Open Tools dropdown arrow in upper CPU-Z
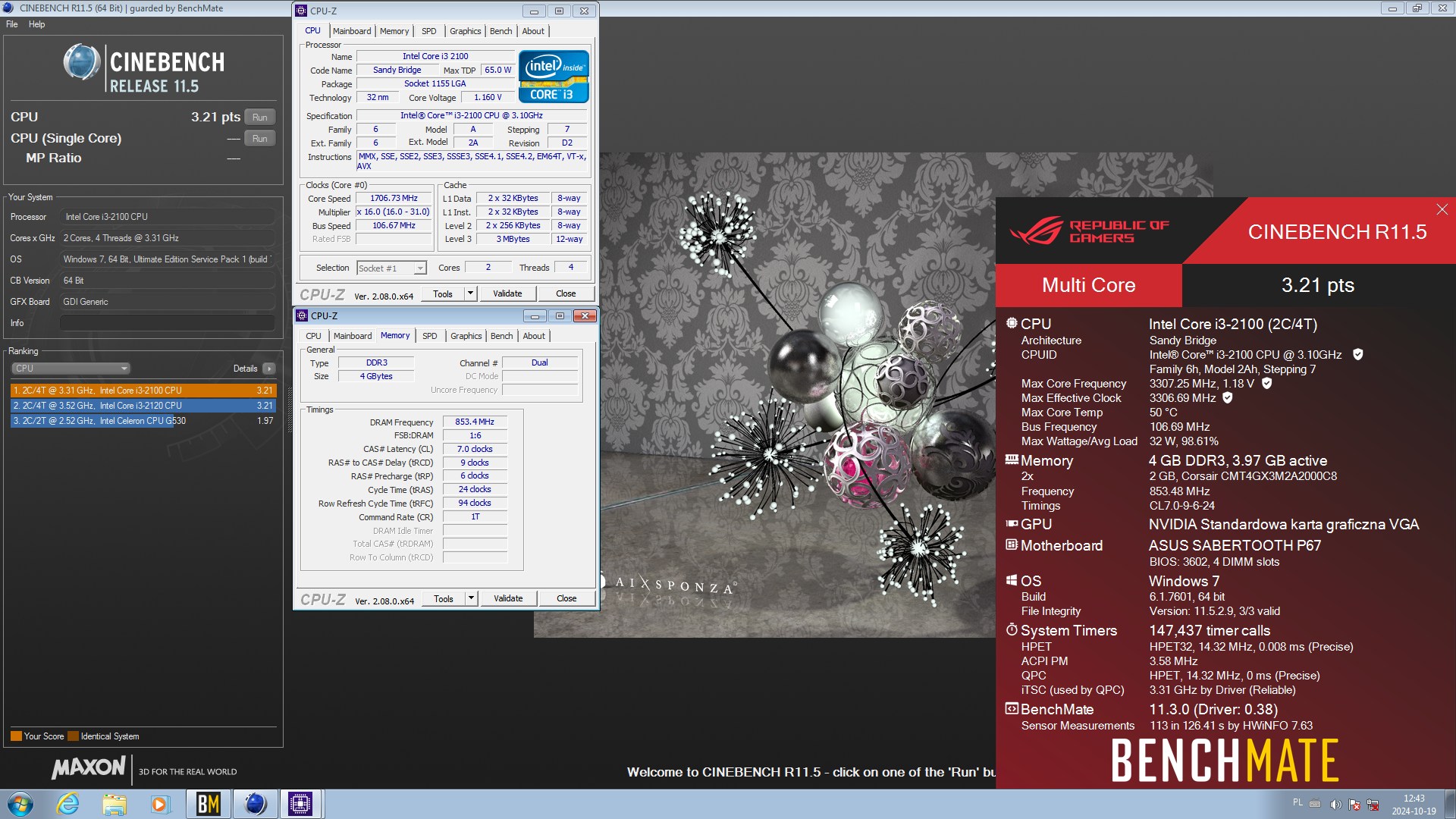The image size is (1456, 819). pos(470,293)
